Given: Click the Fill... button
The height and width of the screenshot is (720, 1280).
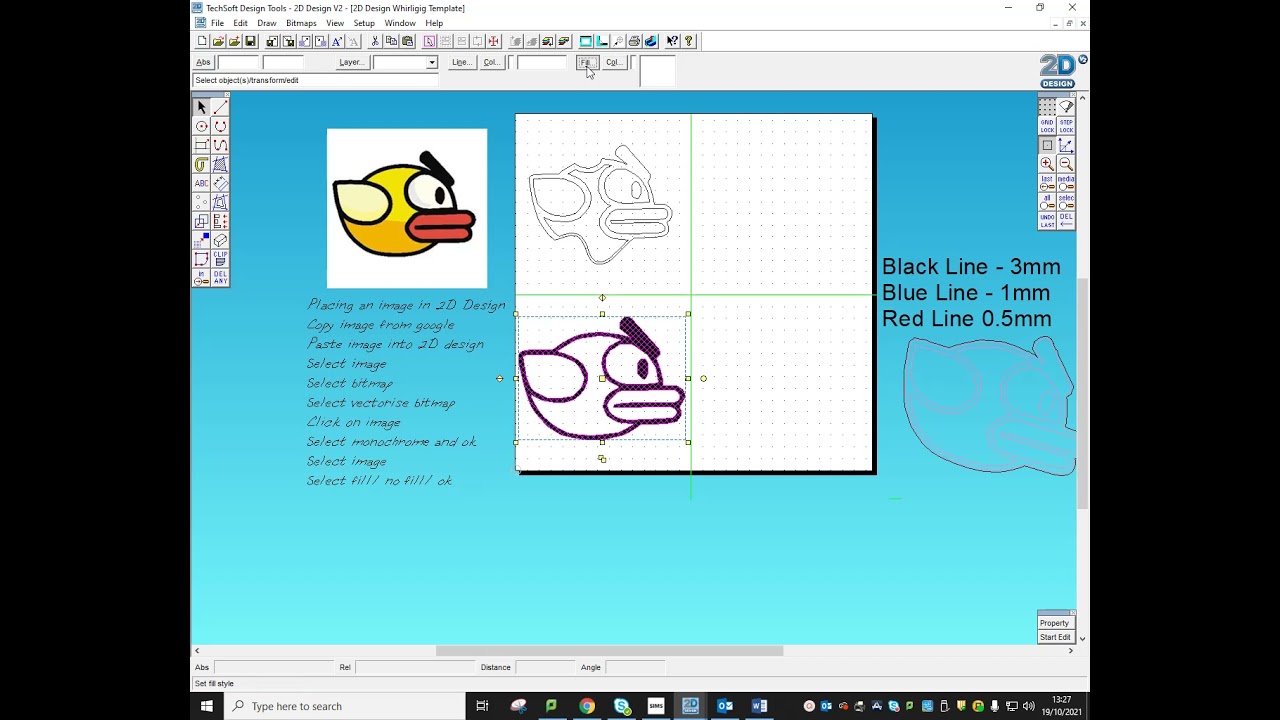Looking at the screenshot, I should click(587, 62).
